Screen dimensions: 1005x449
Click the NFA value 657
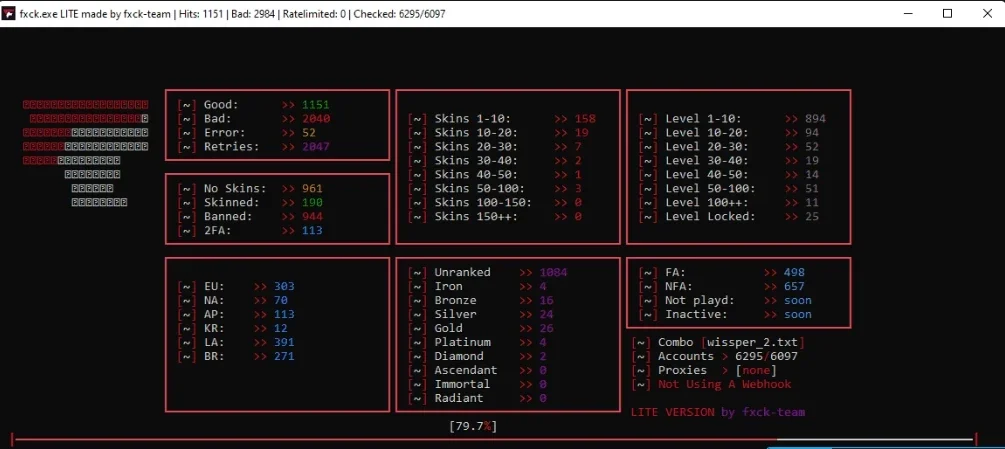794,286
